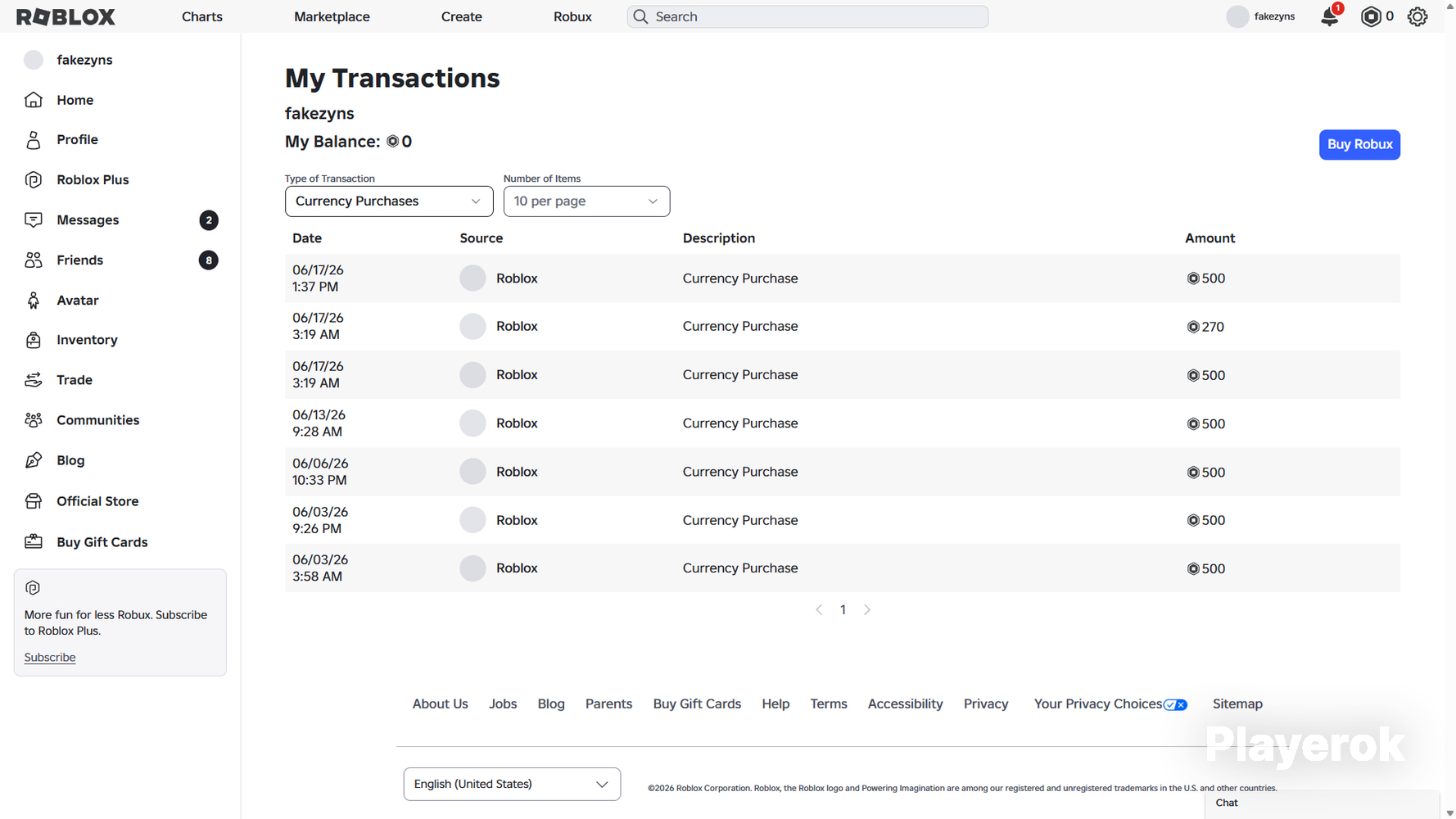The image size is (1456, 819).
Task: Click the scrollbar down arrow
Action: 1450,813
